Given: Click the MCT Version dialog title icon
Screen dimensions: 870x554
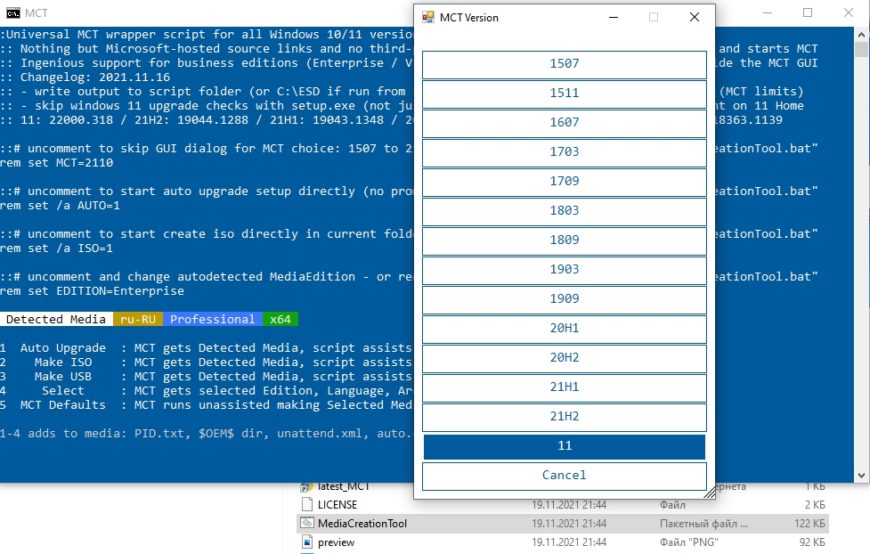Looking at the screenshot, I should (x=429, y=17).
